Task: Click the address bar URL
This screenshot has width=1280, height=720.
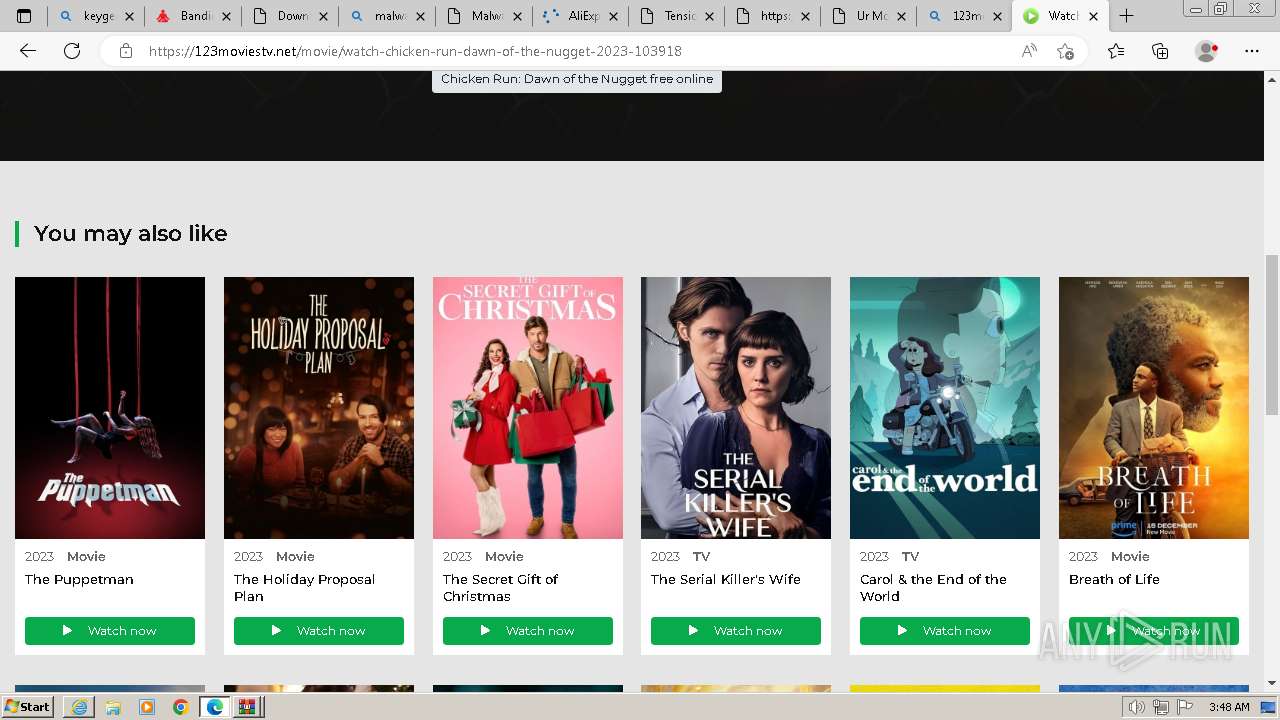Action: 415,51
